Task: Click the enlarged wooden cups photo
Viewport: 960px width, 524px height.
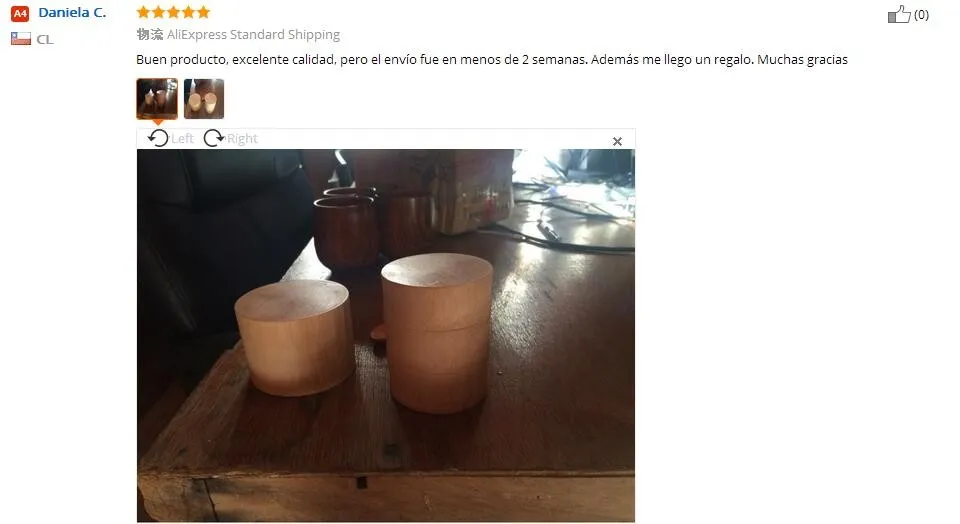Action: pyautogui.click(x=386, y=335)
